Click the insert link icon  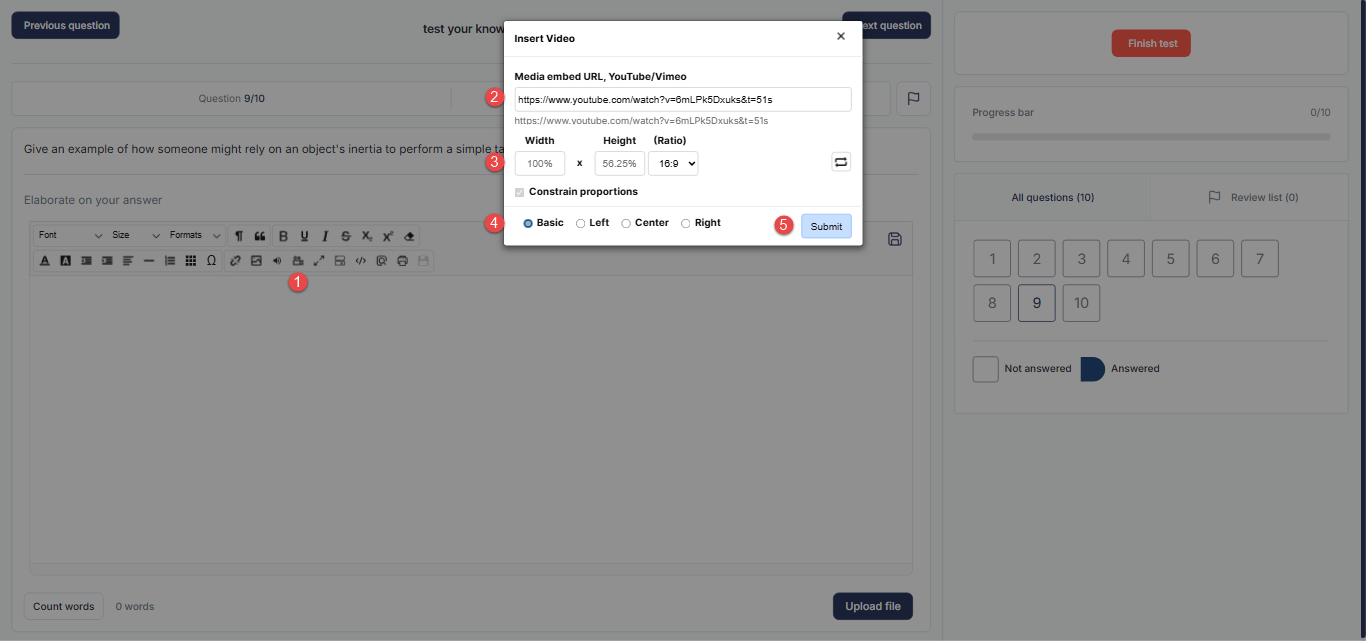pos(236,261)
